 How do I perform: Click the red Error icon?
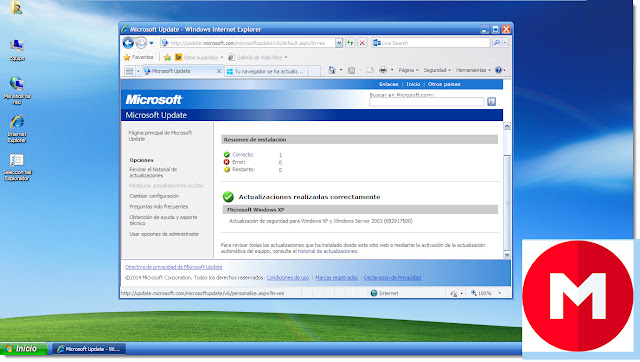click(x=227, y=162)
